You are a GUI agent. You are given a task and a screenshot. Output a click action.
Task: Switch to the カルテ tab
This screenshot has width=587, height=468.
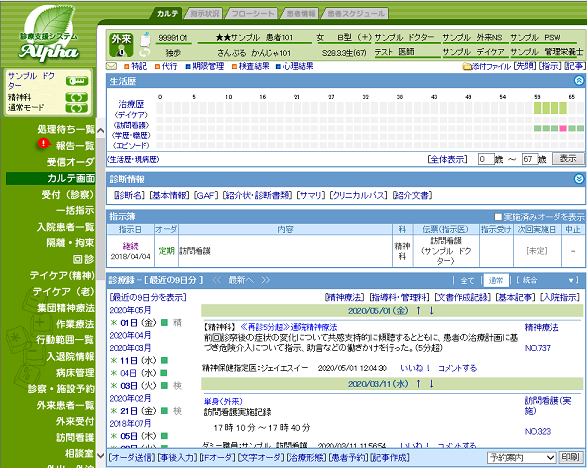coord(167,13)
